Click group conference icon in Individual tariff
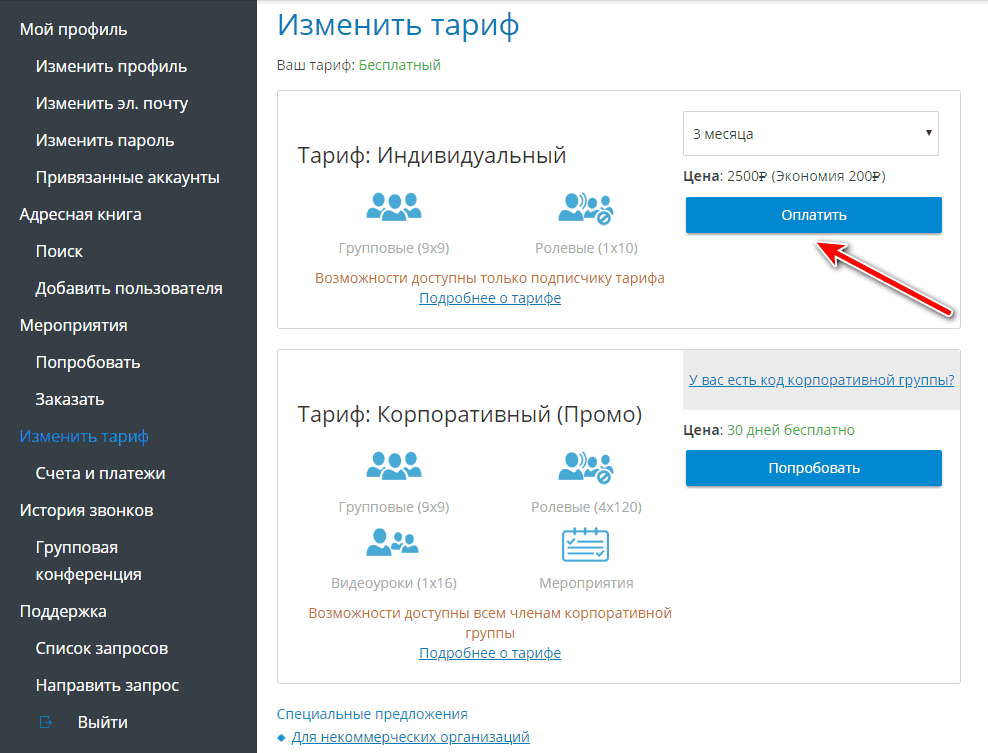The height and width of the screenshot is (753, 988). [x=394, y=207]
